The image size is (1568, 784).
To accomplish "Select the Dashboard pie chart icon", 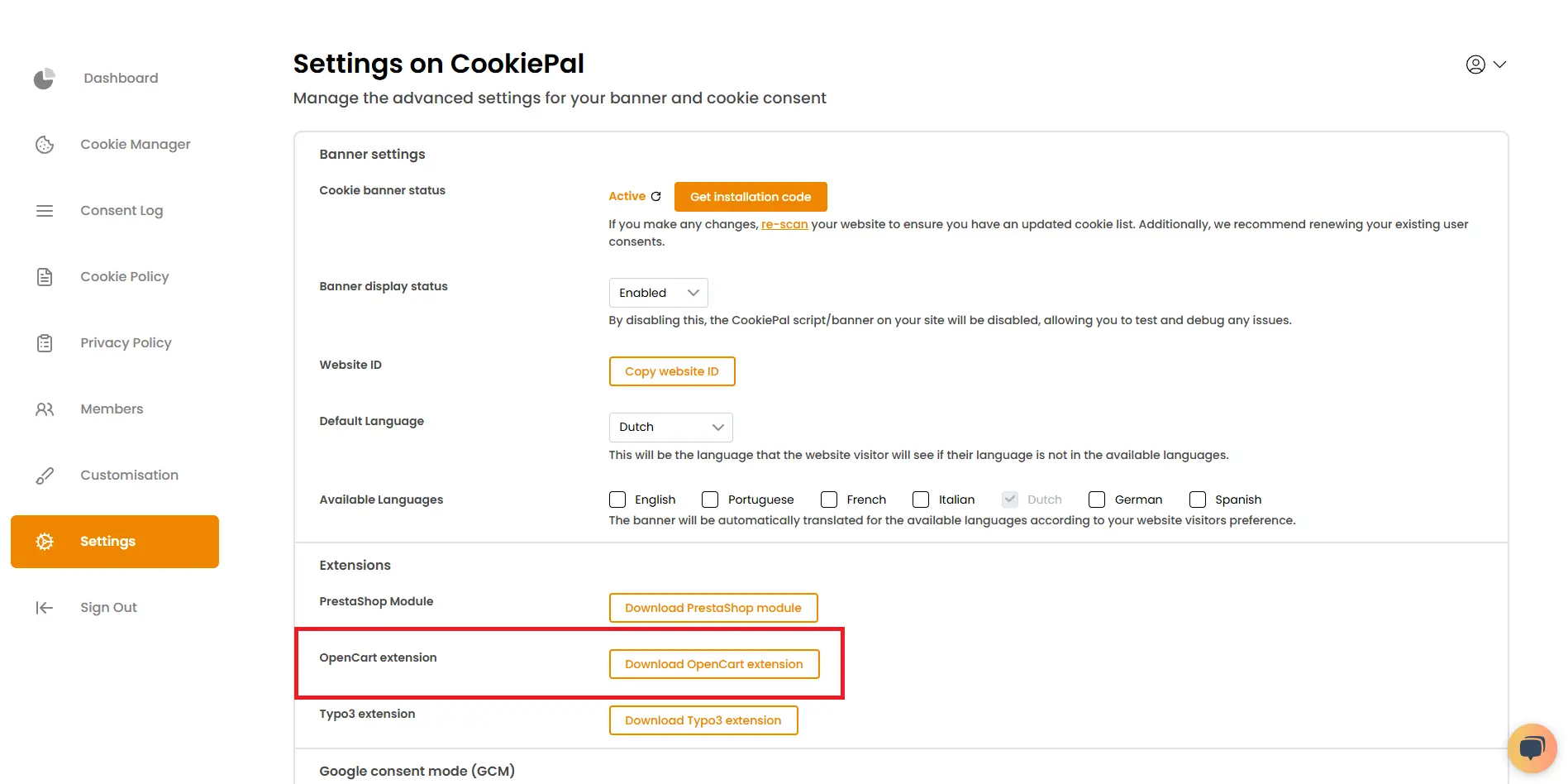I will click(x=44, y=79).
